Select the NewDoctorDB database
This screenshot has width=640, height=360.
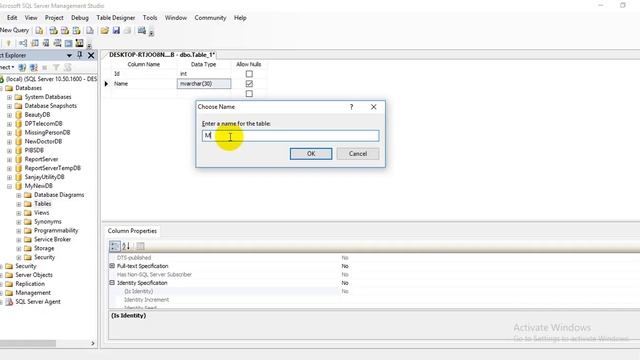43,142
